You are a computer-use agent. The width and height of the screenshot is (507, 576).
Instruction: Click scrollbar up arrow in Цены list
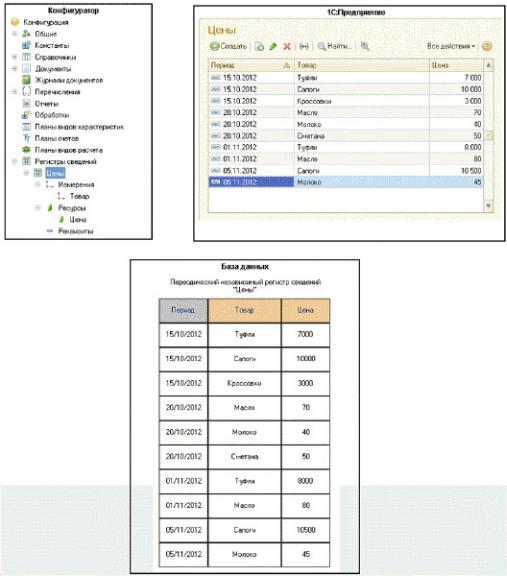click(488, 65)
